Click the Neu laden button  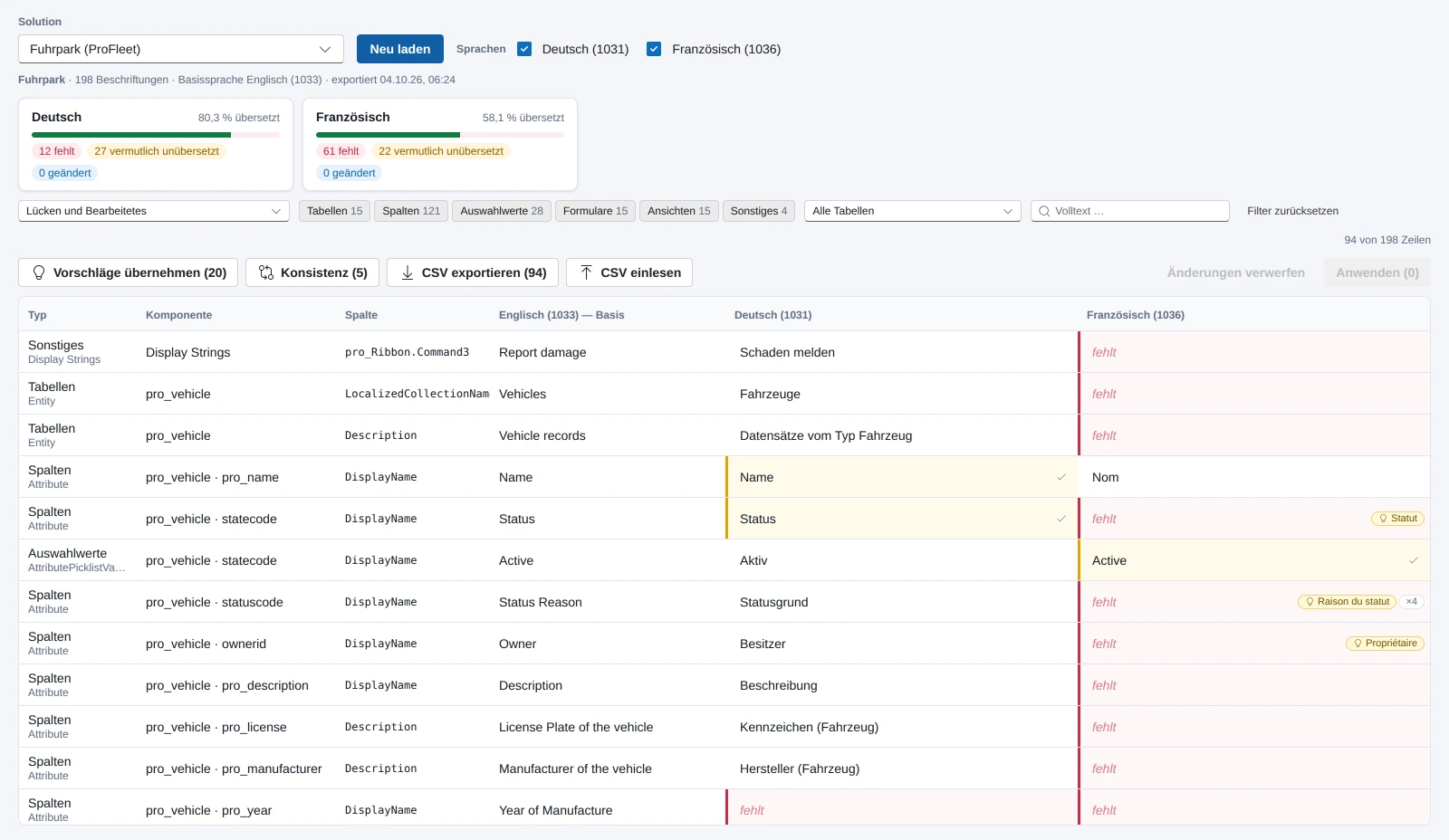[400, 49]
